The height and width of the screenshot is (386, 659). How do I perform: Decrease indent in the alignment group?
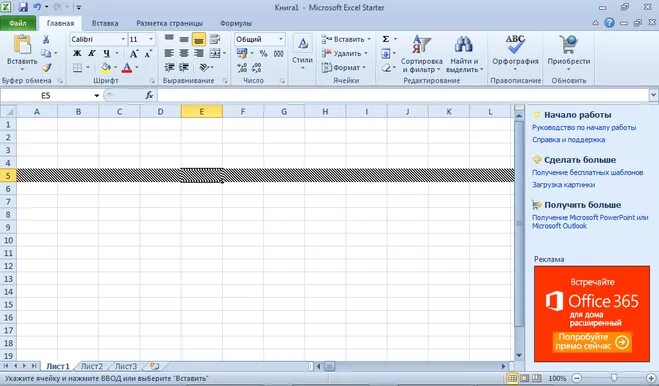pyautogui.click(x=169, y=67)
